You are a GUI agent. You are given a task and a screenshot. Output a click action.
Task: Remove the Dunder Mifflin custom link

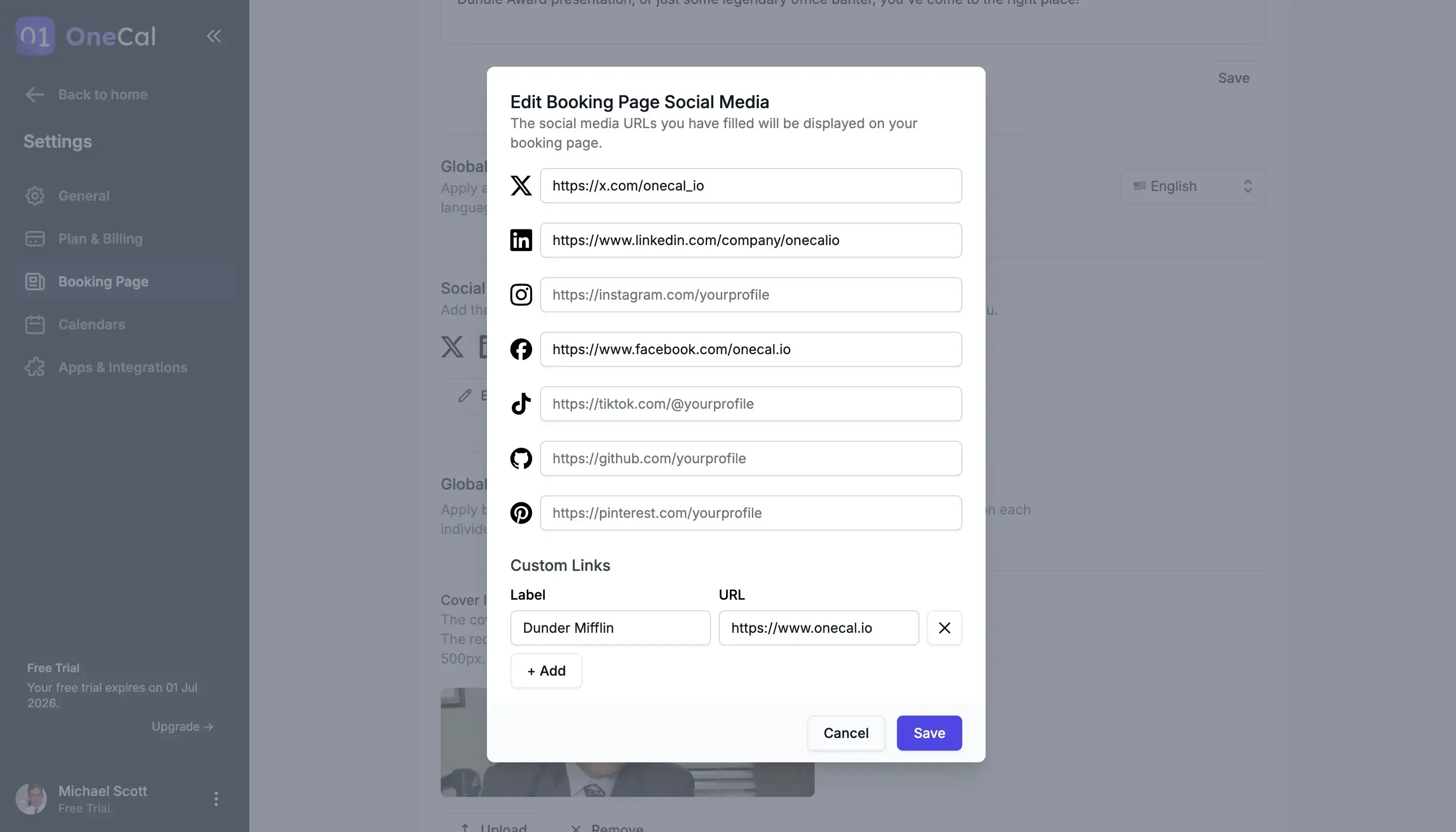(944, 627)
